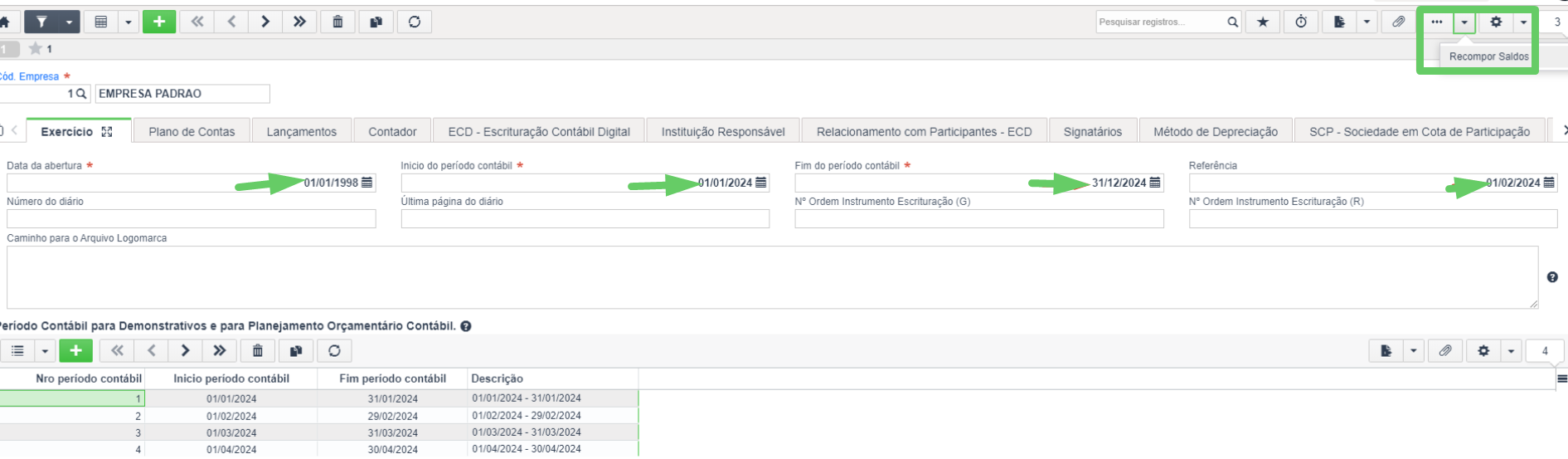Screen dimensions: 1568x459
Task: Open calendar for Referência date
Action: click(x=1549, y=183)
